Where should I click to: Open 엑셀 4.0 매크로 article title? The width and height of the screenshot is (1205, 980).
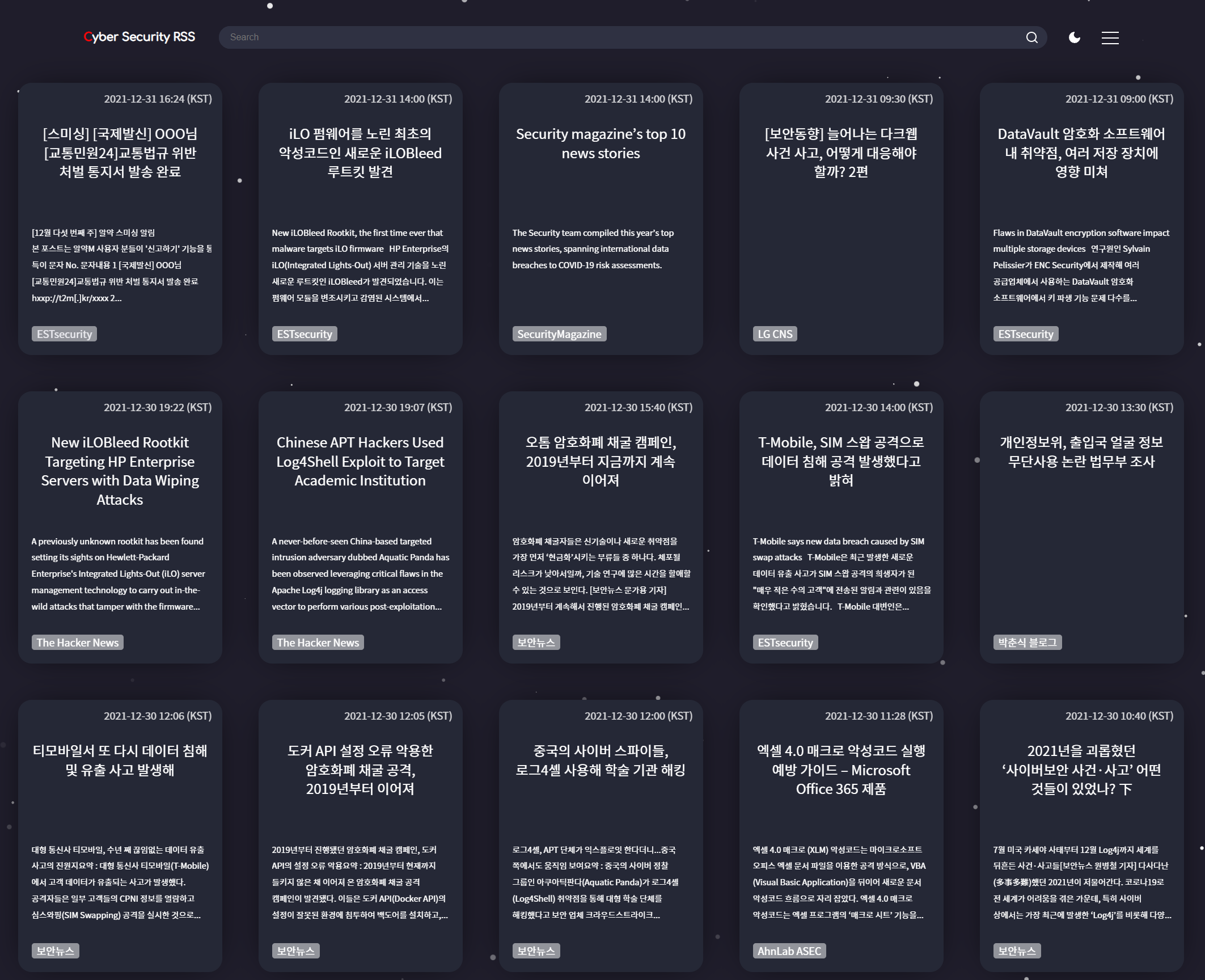click(841, 770)
